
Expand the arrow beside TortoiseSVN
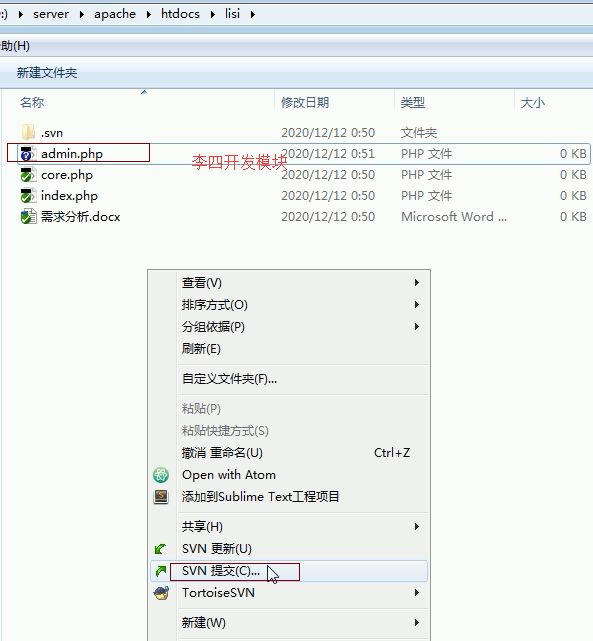pos(416,593)
